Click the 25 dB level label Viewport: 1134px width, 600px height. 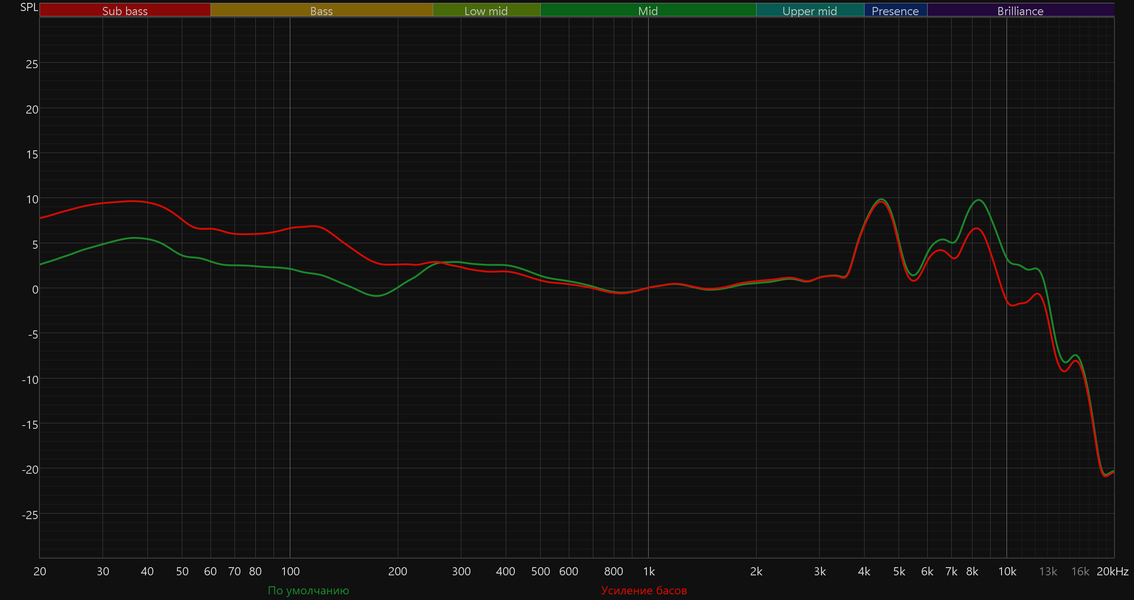pyautogui.click(x=32, y=64)
